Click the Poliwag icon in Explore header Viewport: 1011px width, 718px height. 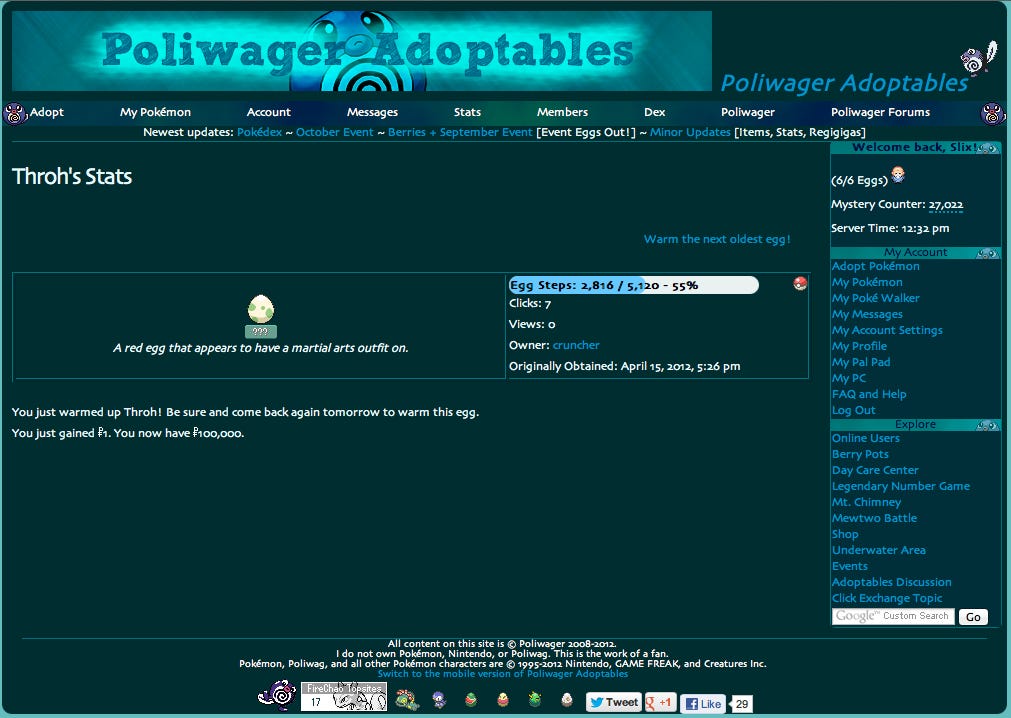987,425
